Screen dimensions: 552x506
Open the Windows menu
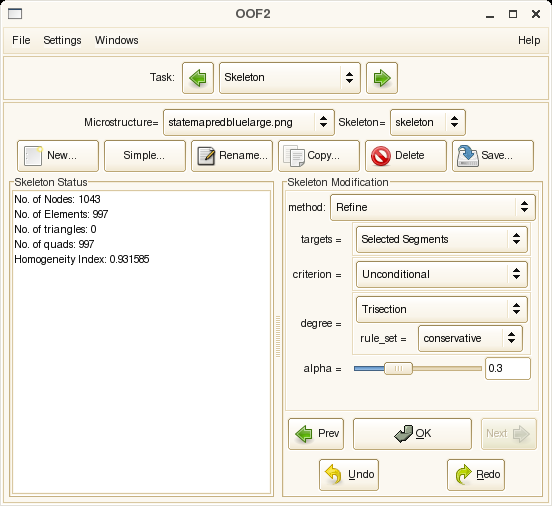pyautogui.click(x=117, y=40)
